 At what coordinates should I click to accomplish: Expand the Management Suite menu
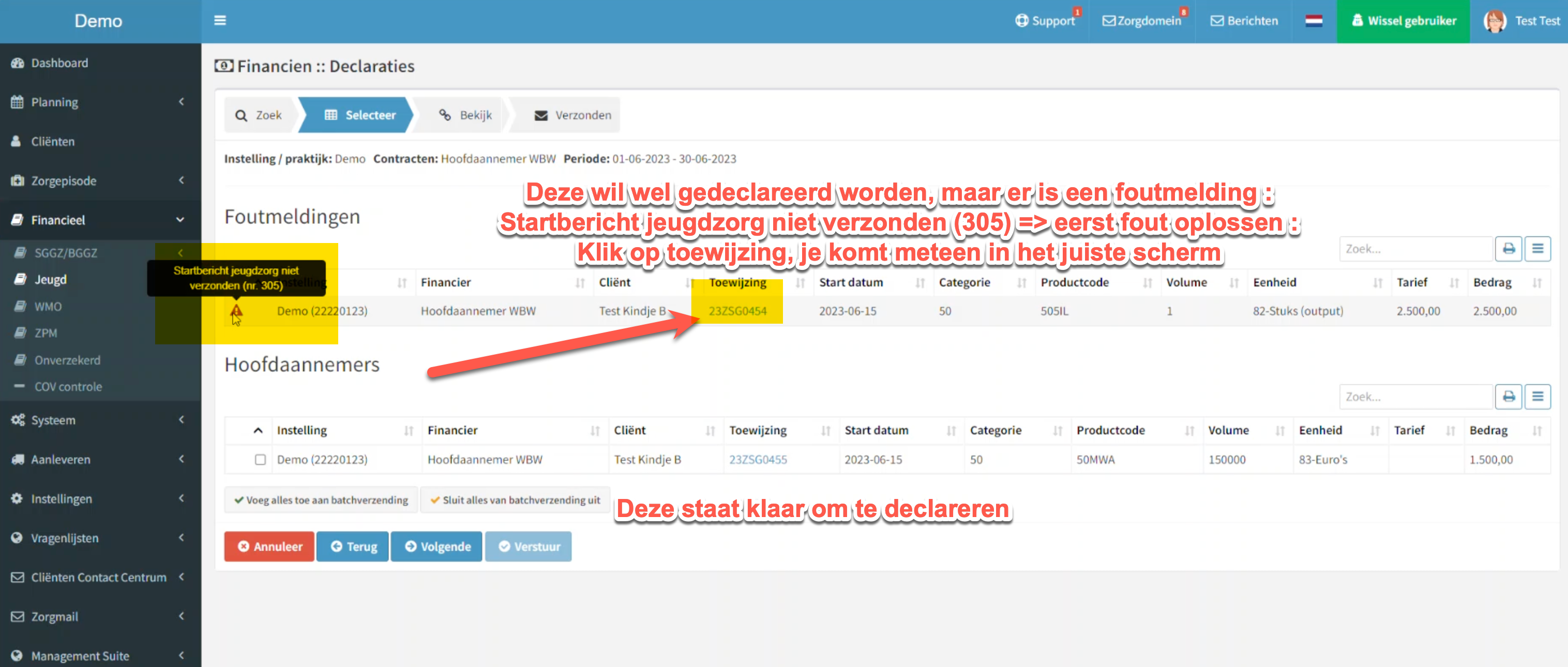[100, 656]
